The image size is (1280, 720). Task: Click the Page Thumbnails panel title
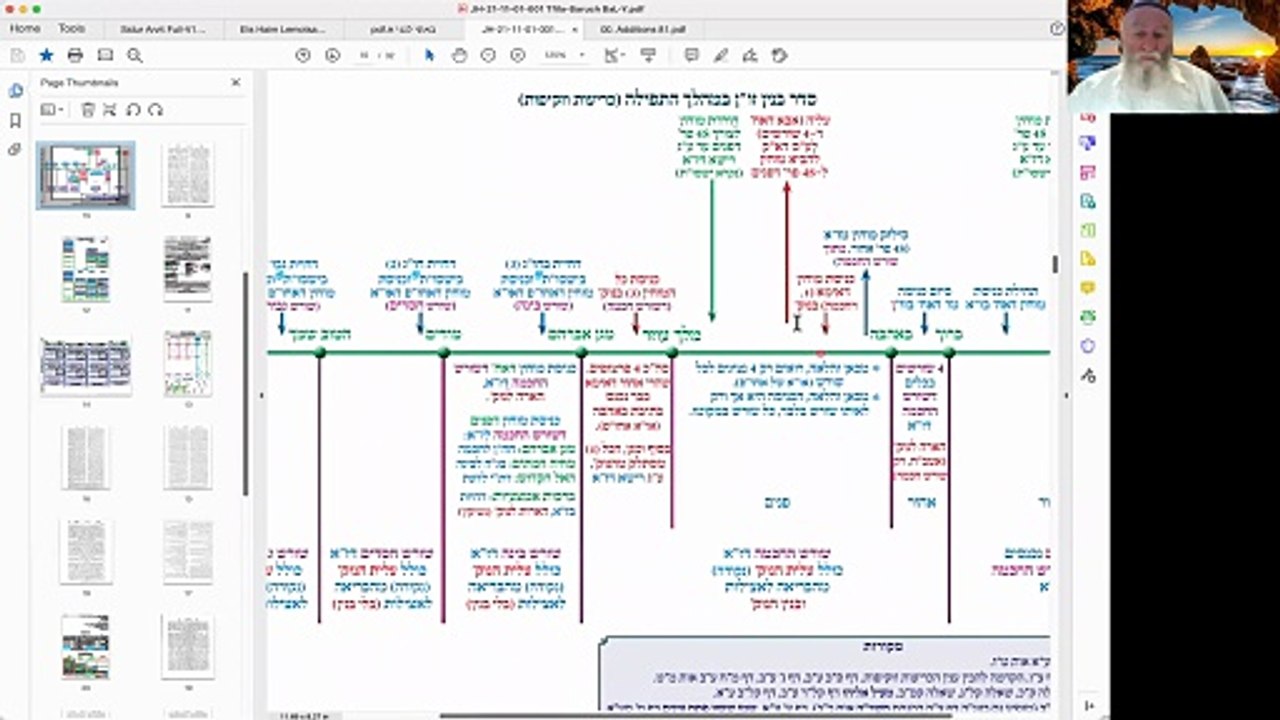80,83
